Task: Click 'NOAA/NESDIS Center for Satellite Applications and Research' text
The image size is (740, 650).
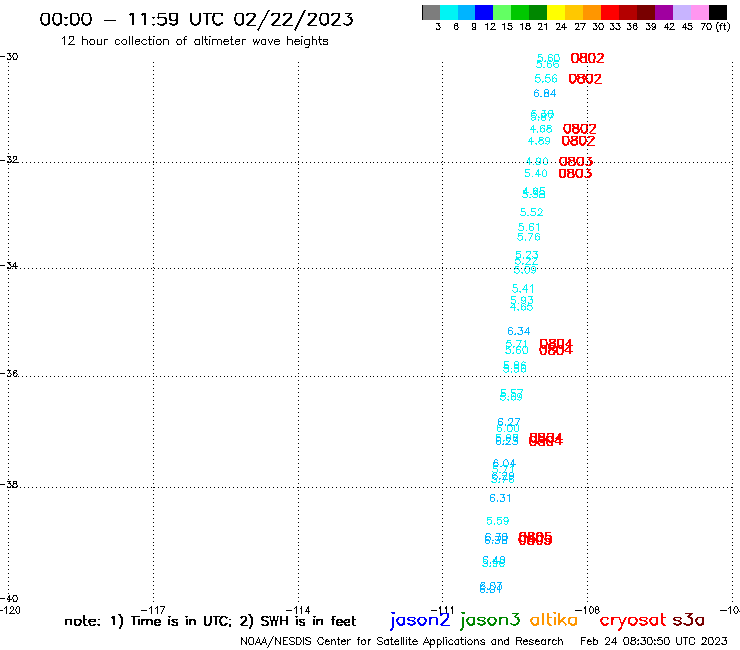Action: click(402, 642)
